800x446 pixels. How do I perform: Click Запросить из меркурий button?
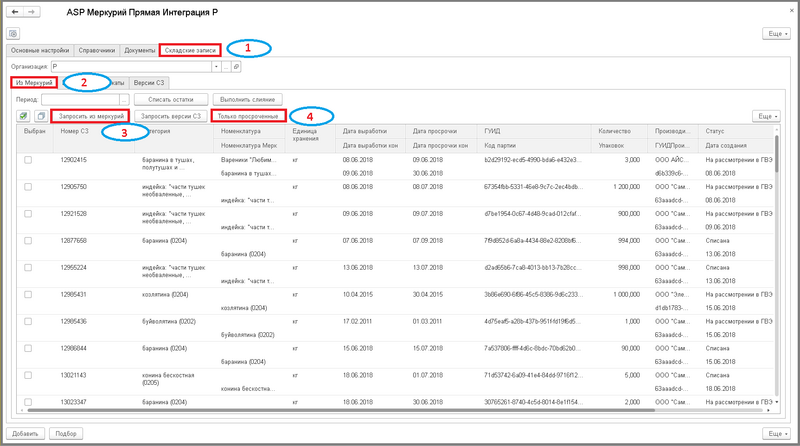click(91, 116)
